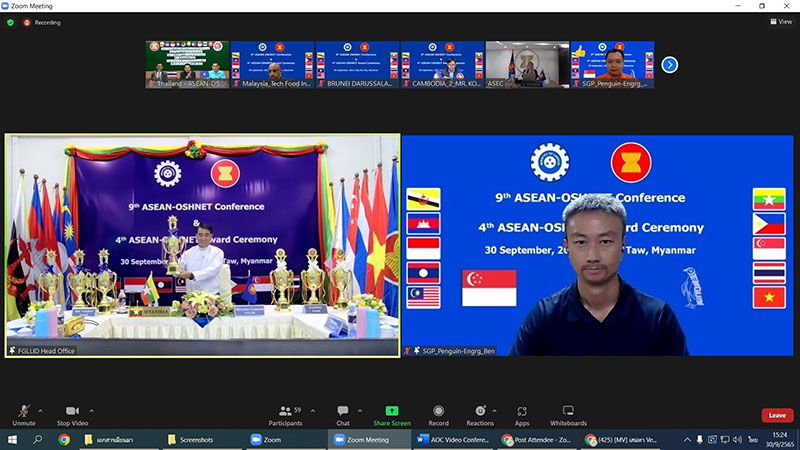
Task: Unmute the microphone
Action: [24, 412]
